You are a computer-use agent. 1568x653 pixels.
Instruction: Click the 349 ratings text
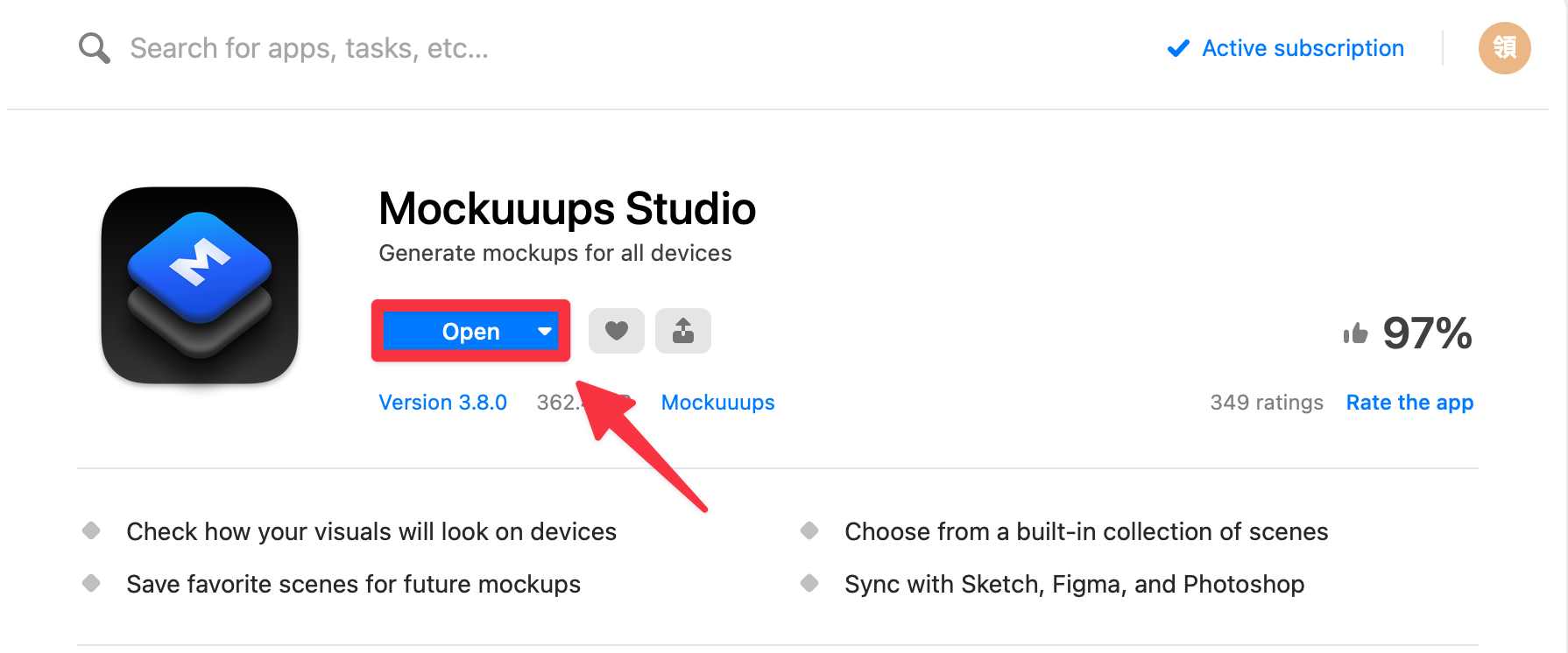pos(1267,403)
